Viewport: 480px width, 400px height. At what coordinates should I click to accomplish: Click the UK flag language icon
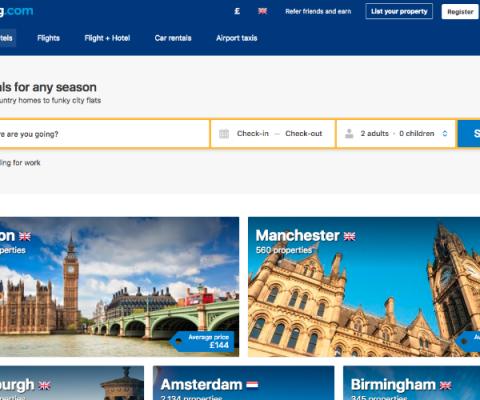coord(262,11)
